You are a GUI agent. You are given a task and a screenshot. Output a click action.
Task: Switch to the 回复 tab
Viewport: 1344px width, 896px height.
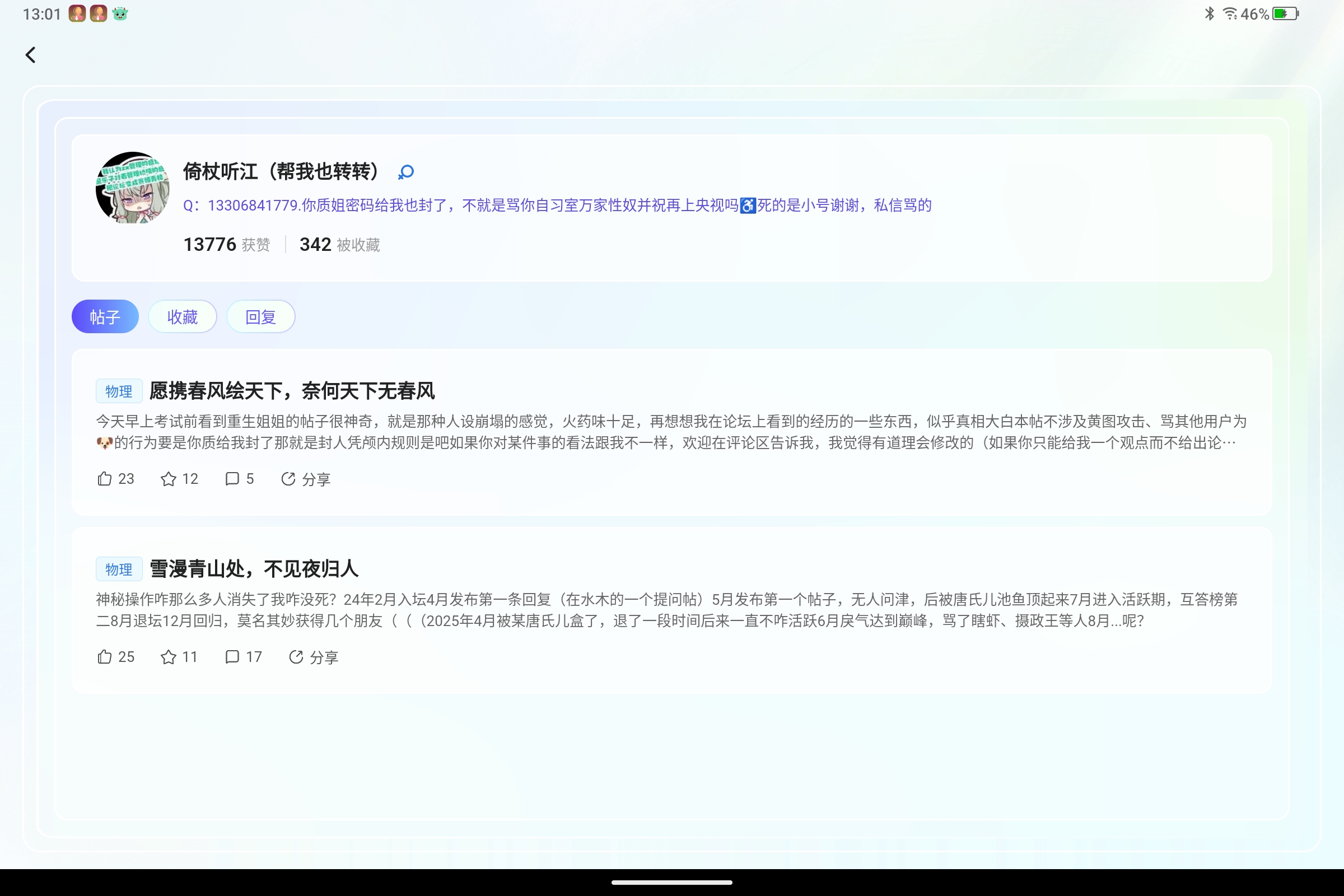260,316
